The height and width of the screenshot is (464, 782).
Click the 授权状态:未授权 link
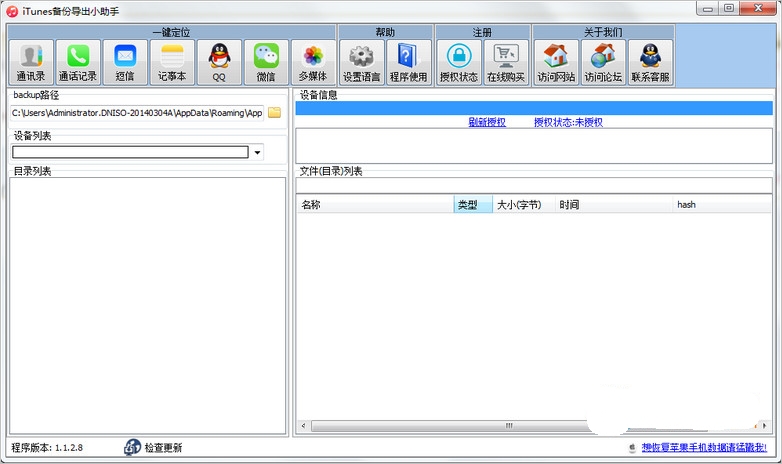tap(568, 122)
